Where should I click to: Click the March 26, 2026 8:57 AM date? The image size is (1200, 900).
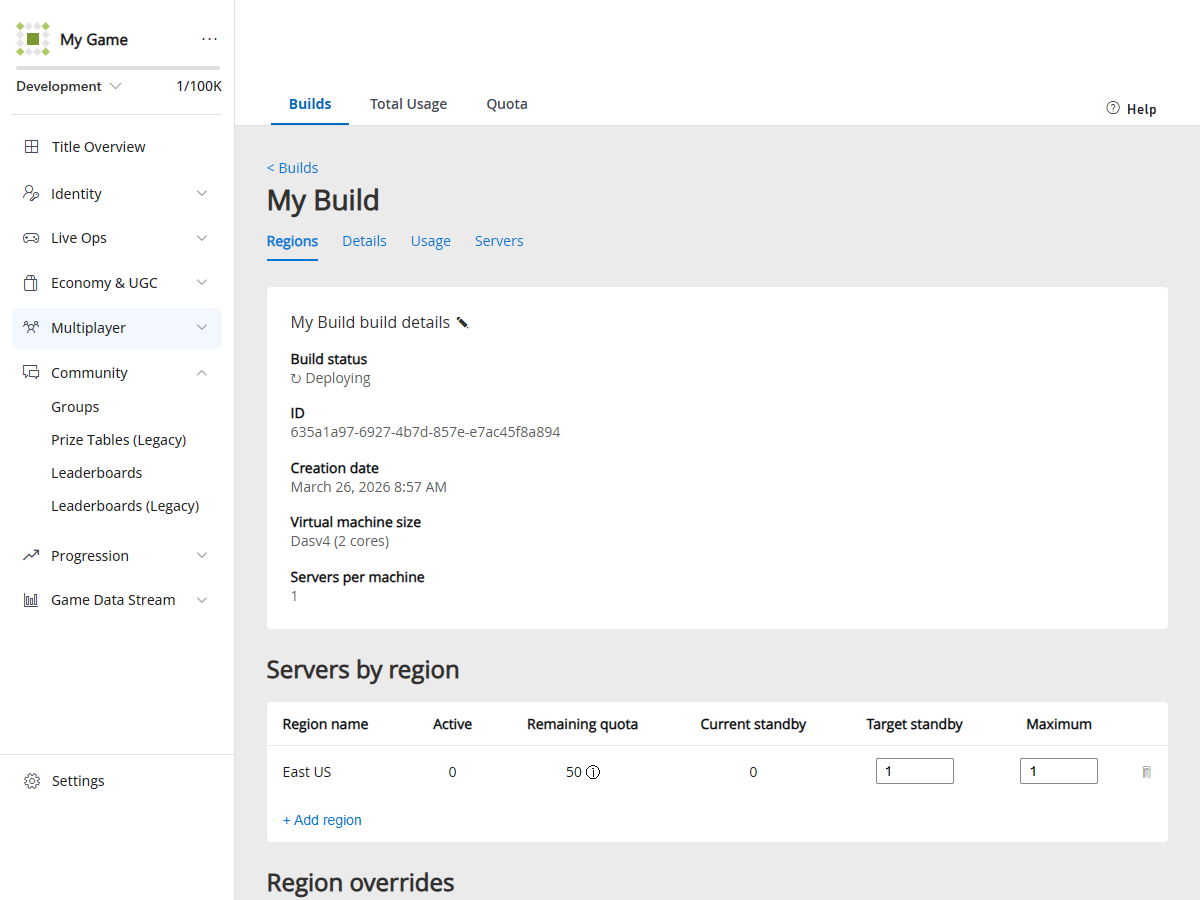tap(369, 487)
